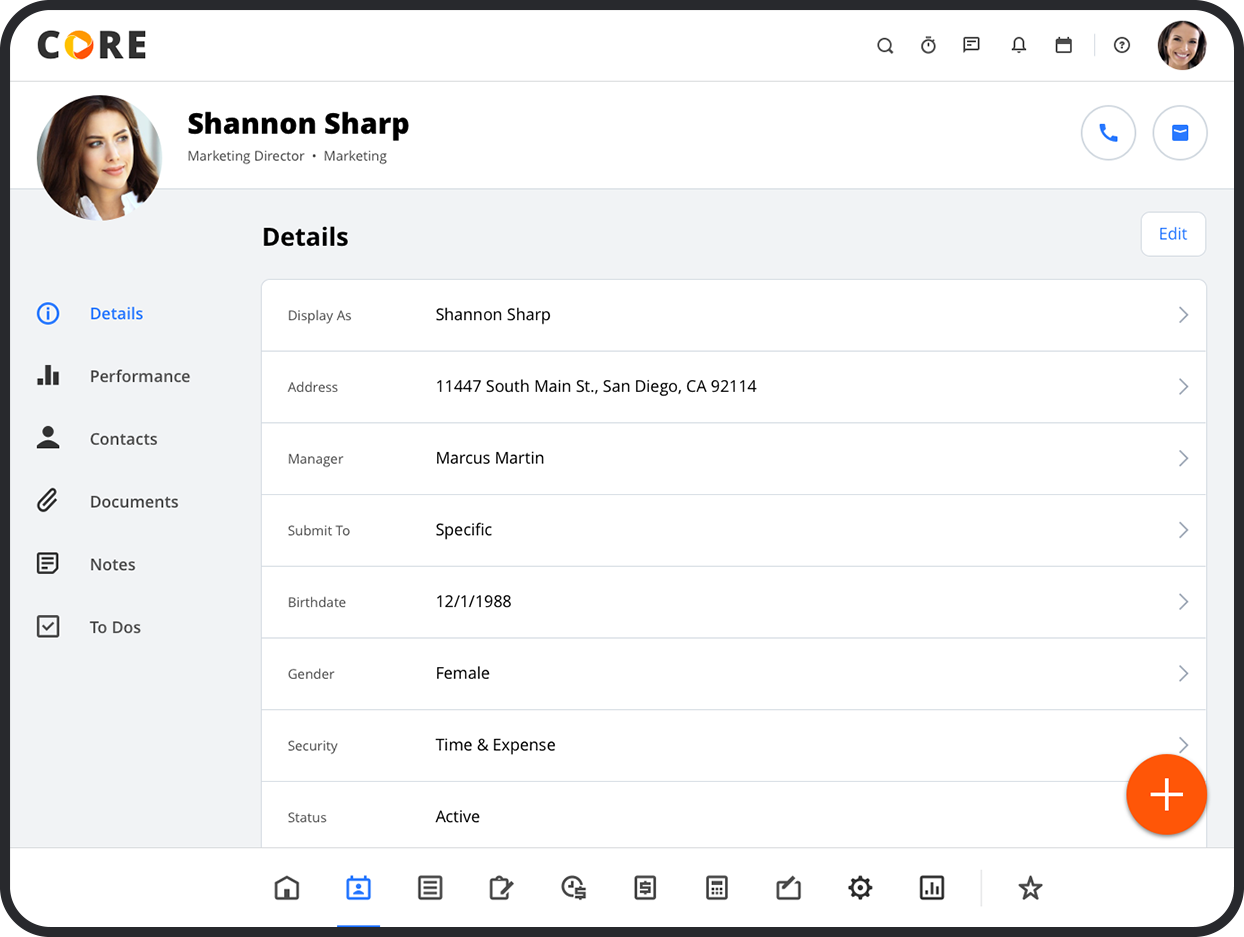The image size is (1244, 937).
Task: Open the To Dos section
Action: 115,628
